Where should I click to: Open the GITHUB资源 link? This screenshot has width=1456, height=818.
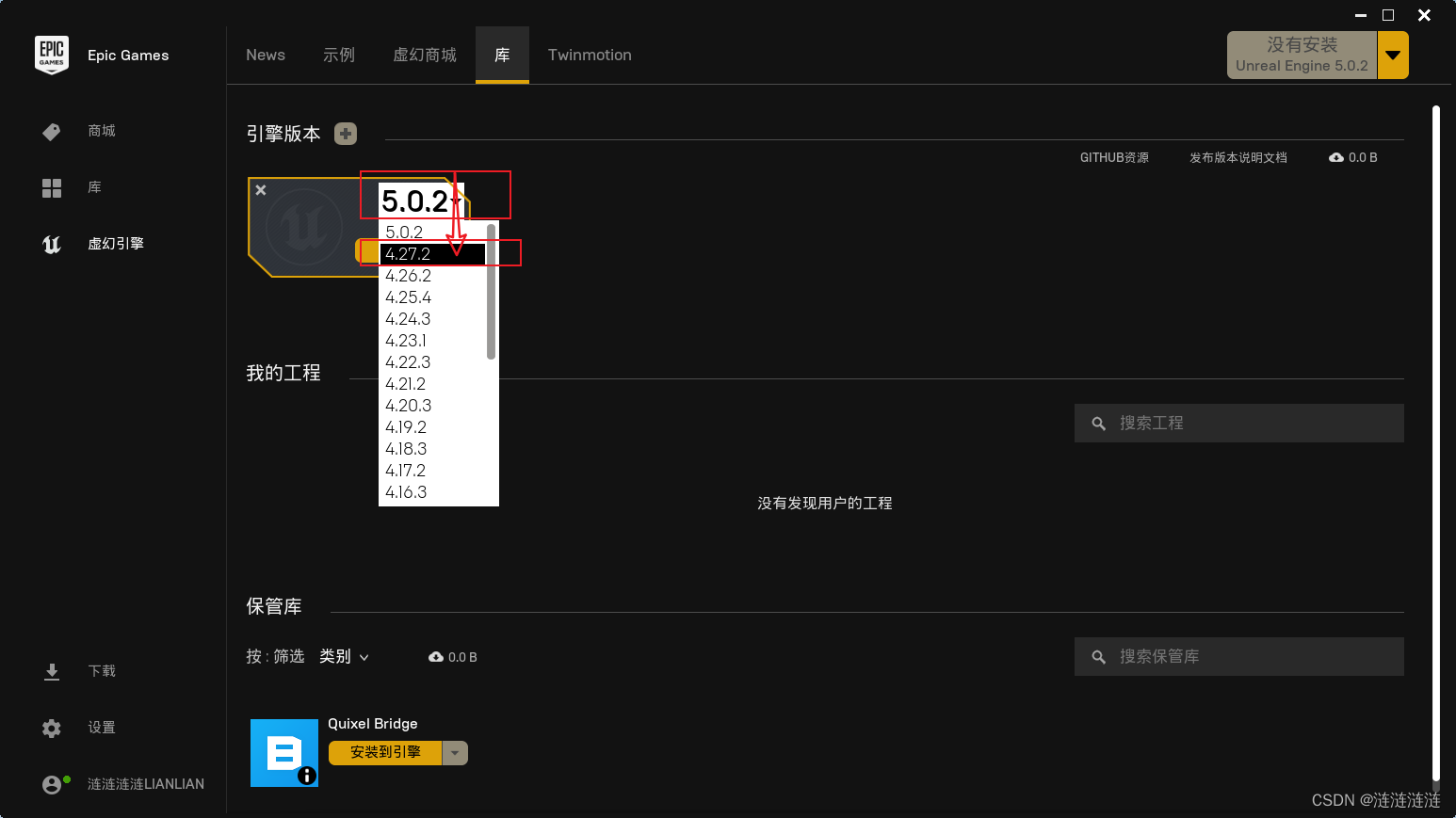click(x=1114, y=157)
